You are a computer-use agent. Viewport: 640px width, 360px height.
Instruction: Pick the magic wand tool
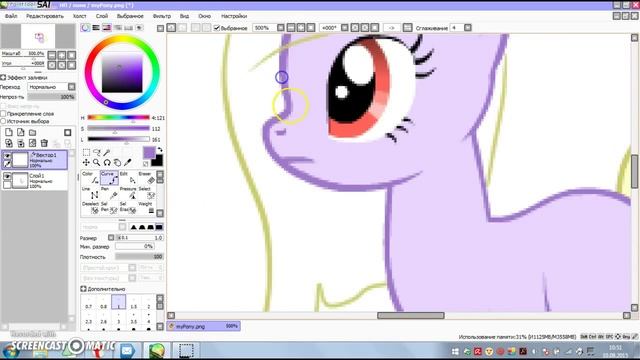tap(107, 152)
